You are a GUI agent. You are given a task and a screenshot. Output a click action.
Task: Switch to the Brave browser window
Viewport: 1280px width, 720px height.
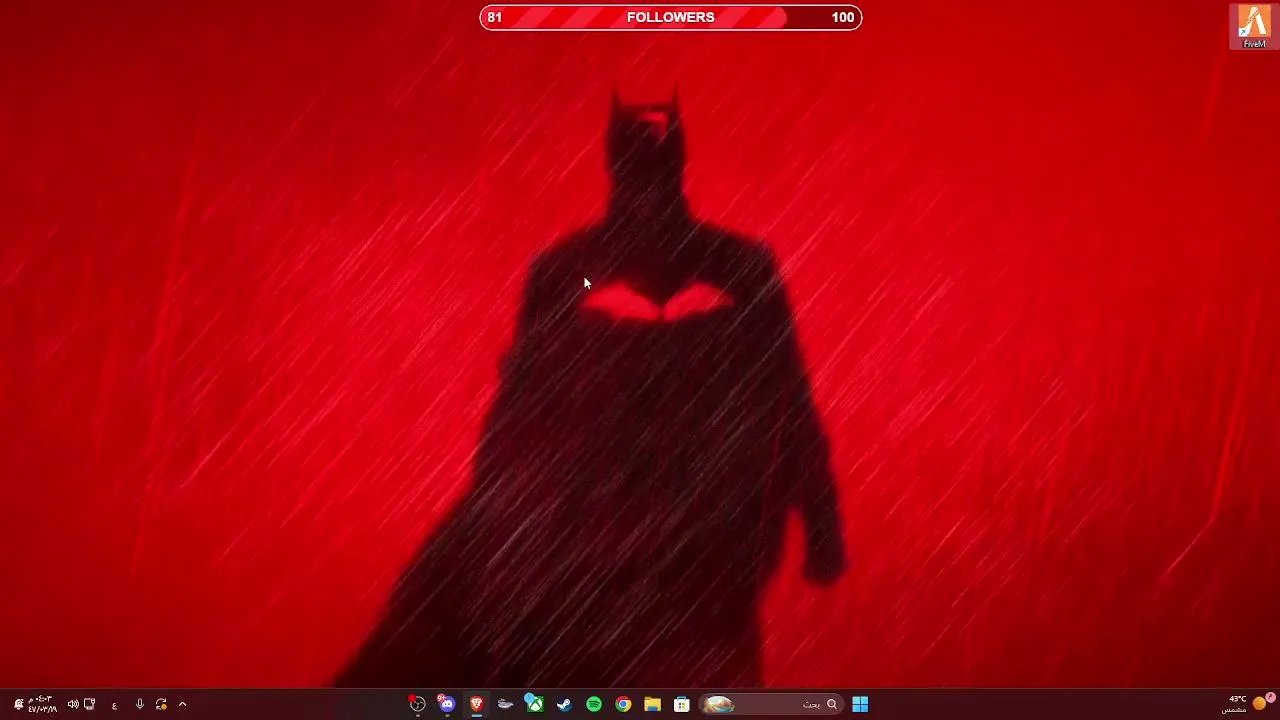(476, 704)
